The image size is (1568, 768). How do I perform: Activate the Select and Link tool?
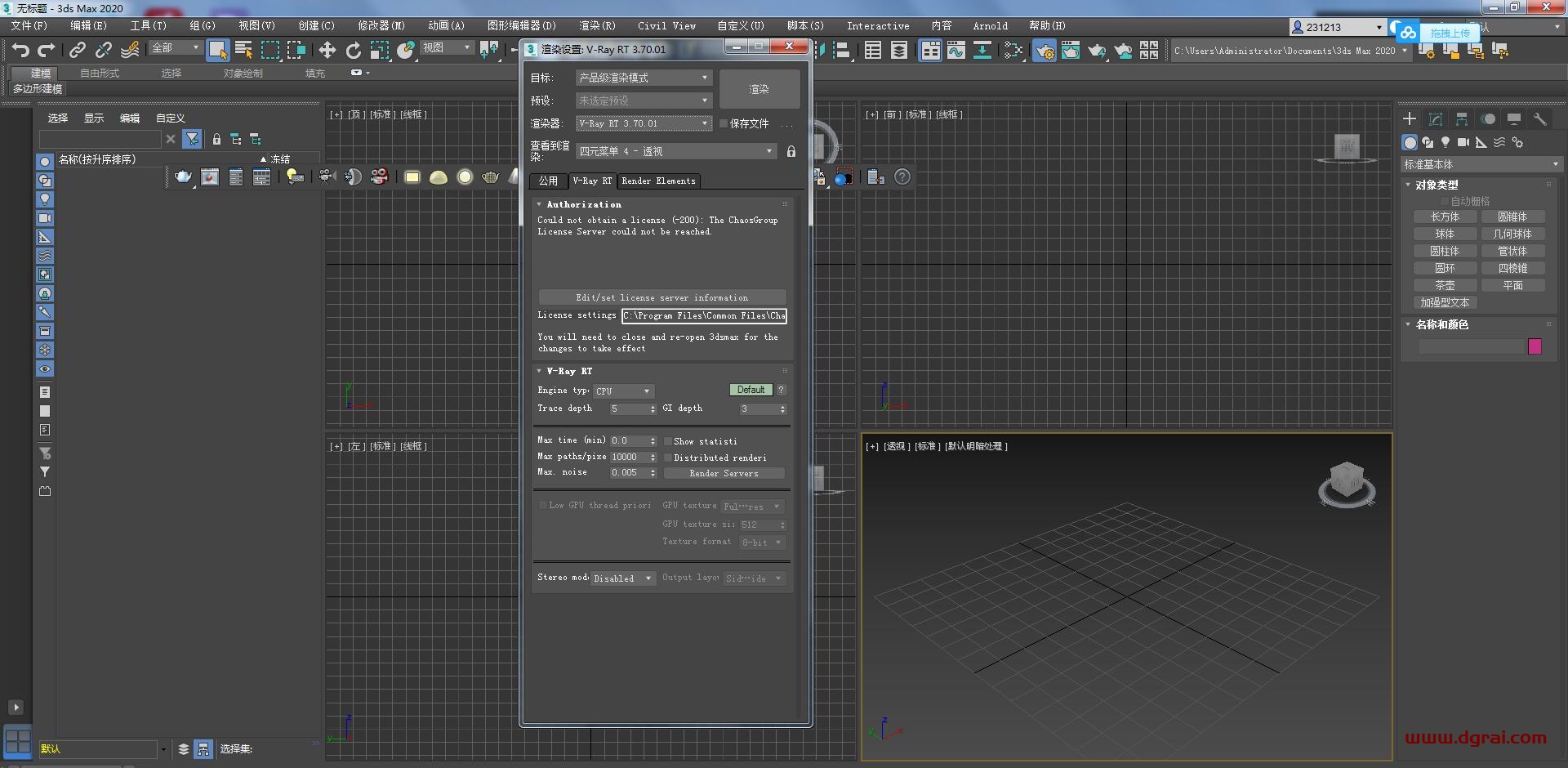(76, 50)
